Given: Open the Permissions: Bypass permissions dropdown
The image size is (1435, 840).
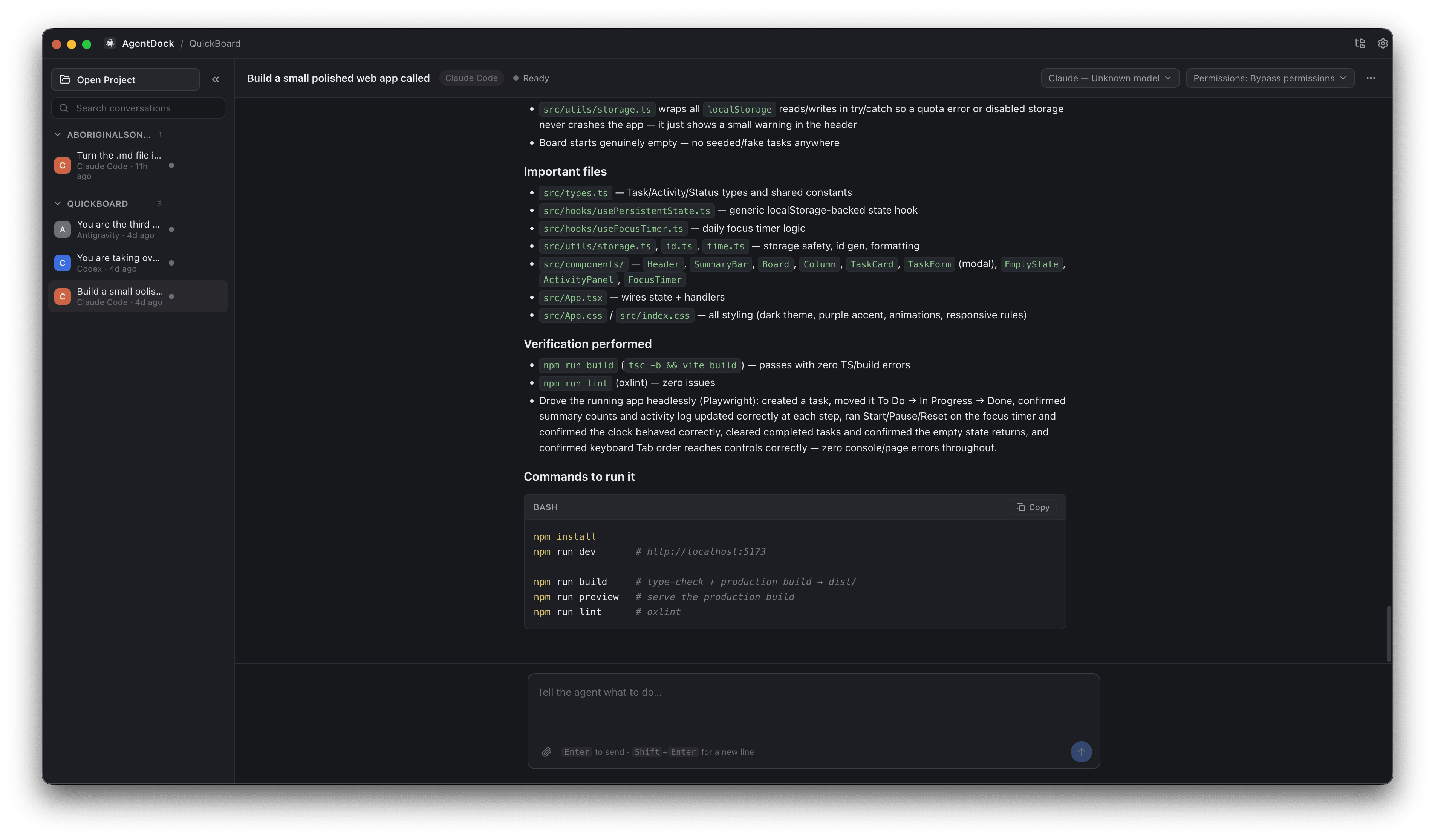Looking at the screenshot, I should pos(1270,78).
